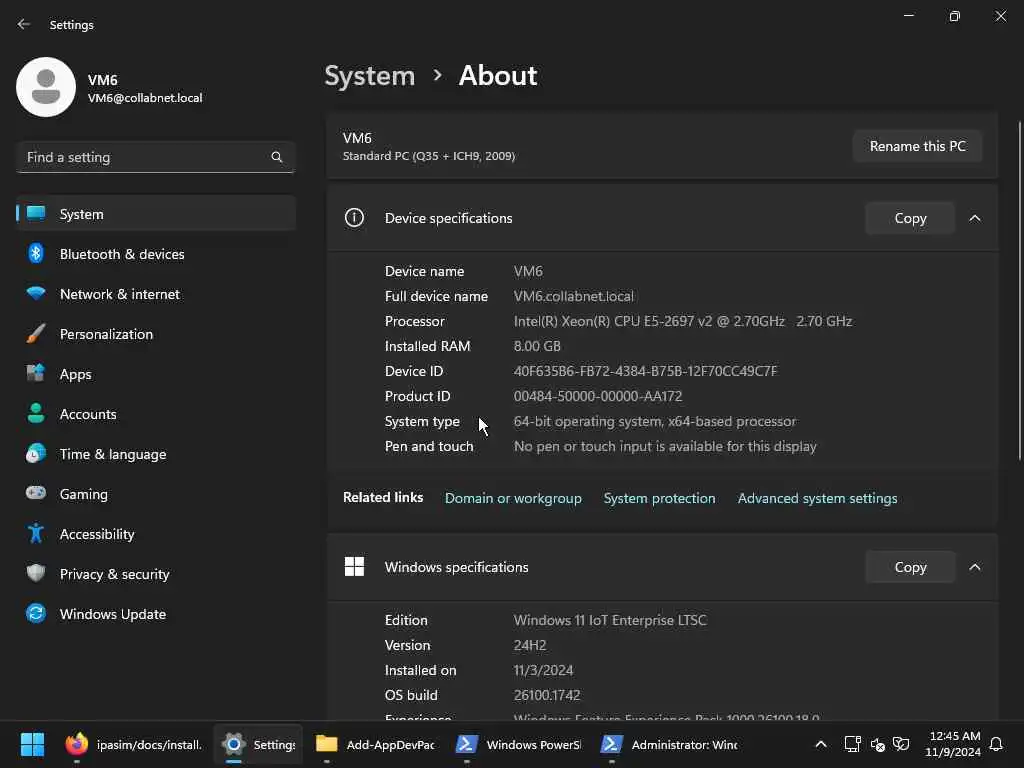Switch to Windows PowerShell taskbar window
This screenshot has width=1024, height=768.
[518, 744]
